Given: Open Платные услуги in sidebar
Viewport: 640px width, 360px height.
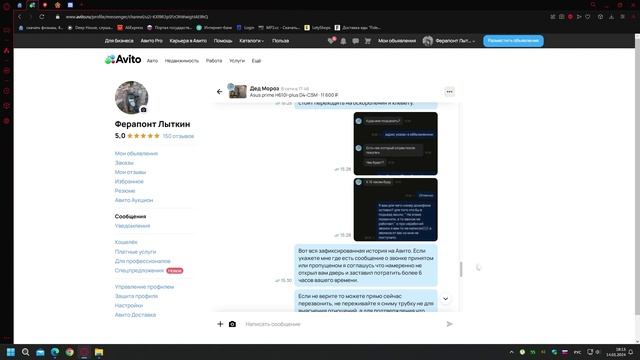Looking at the screenshot, I should [x=135, y=252].
